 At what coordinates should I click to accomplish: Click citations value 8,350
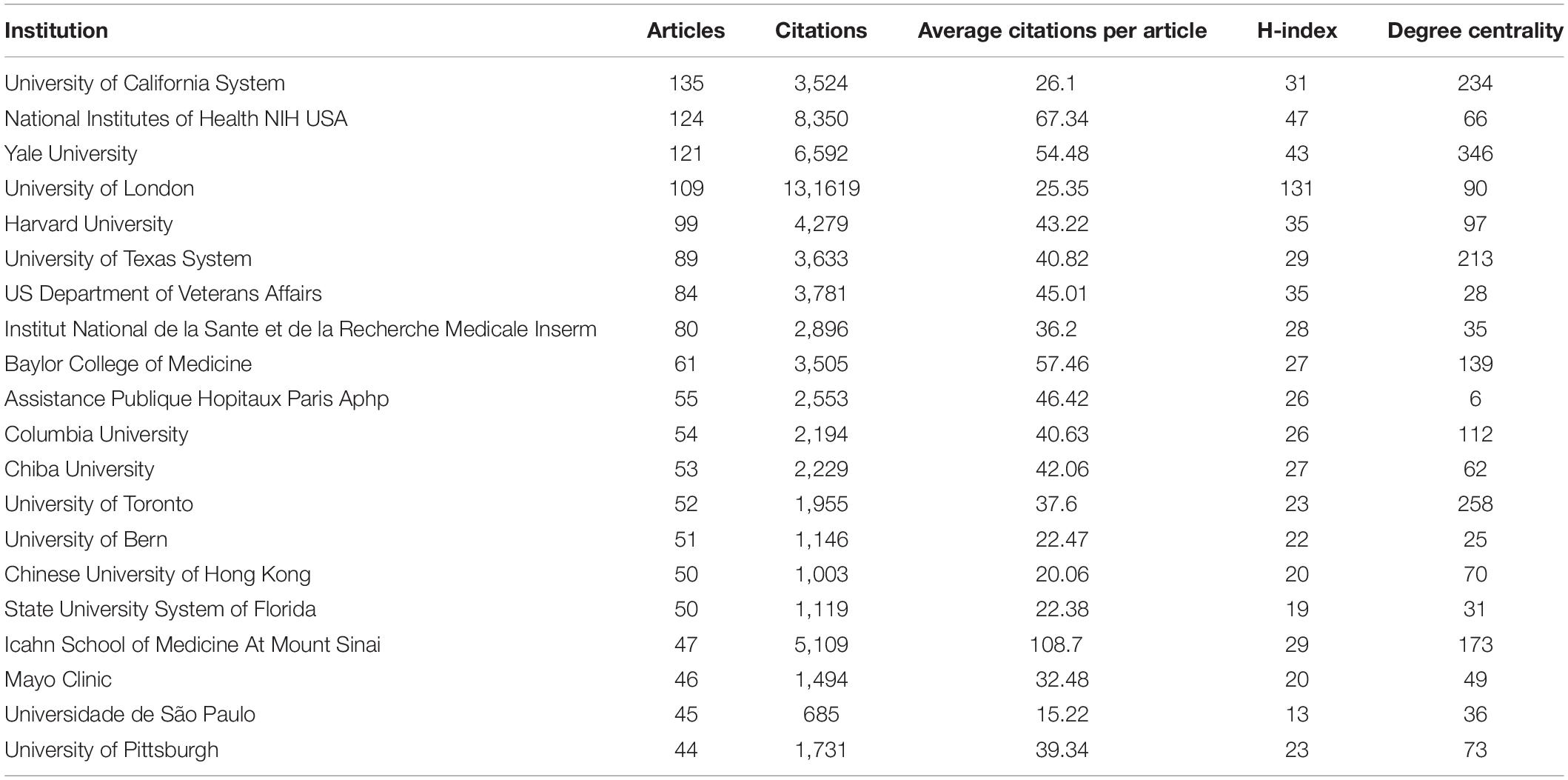(x=821, y=119)
